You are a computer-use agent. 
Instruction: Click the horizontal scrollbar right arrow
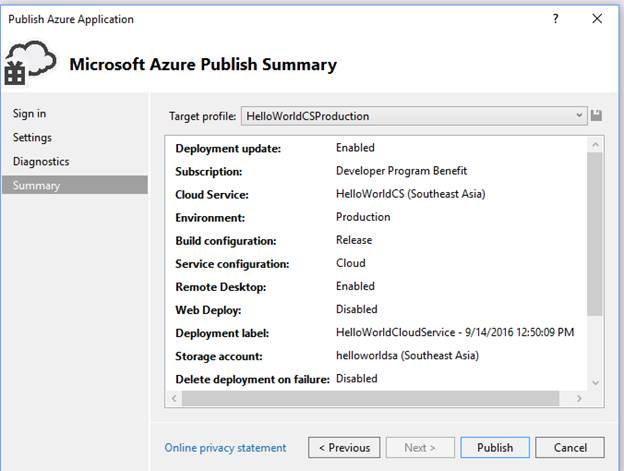click(x=579, y=398)
